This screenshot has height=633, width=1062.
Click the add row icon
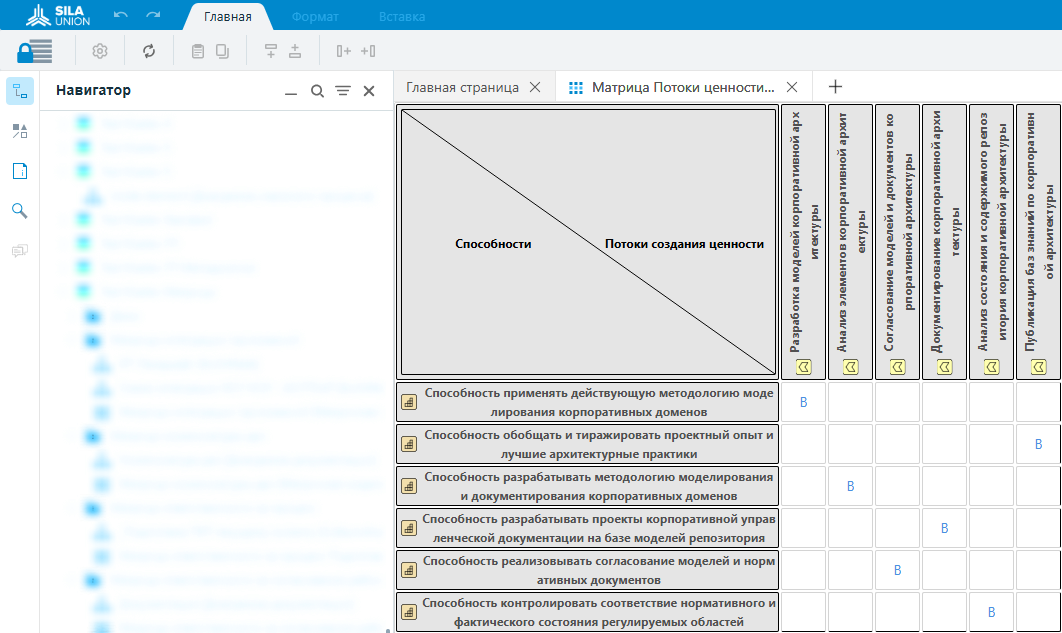270,51
